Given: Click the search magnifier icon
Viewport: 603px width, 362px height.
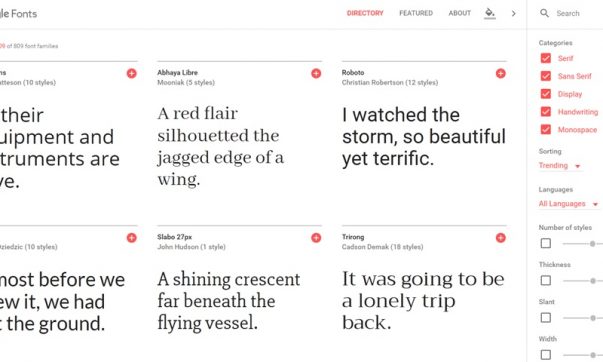Looking at the screenshot, I should [545, 13].
